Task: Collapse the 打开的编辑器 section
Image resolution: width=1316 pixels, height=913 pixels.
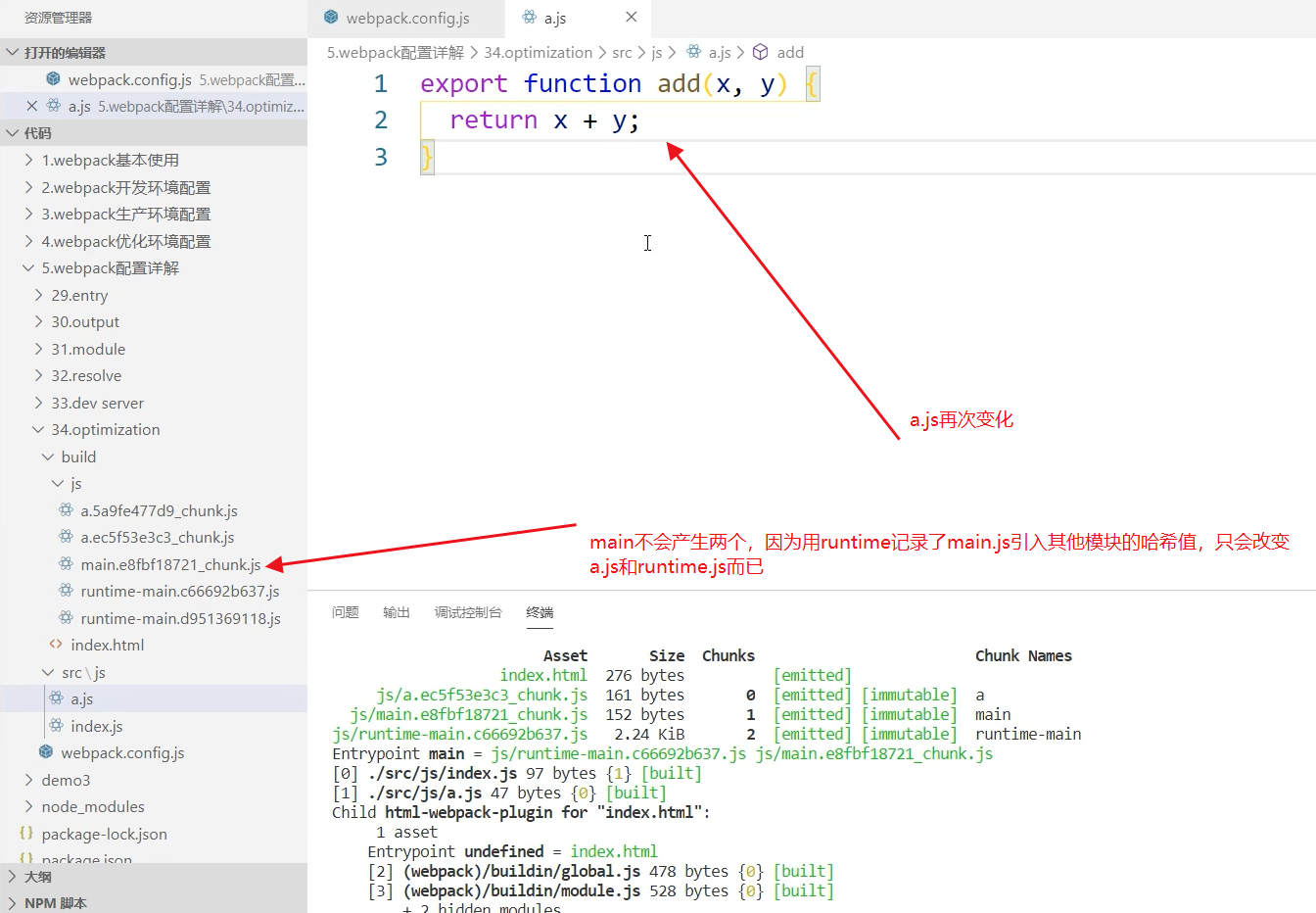Action: [154, 53]
